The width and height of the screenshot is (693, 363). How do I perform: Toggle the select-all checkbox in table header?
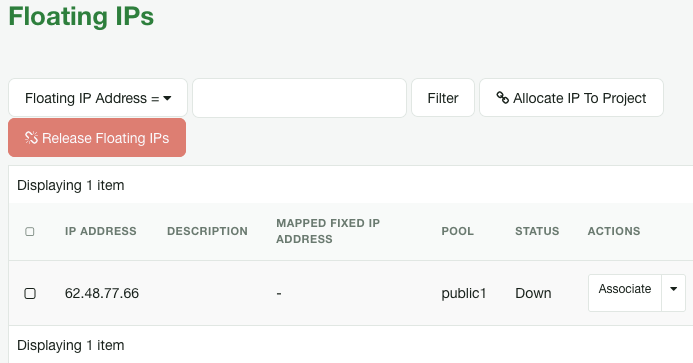tap(30, 231)
